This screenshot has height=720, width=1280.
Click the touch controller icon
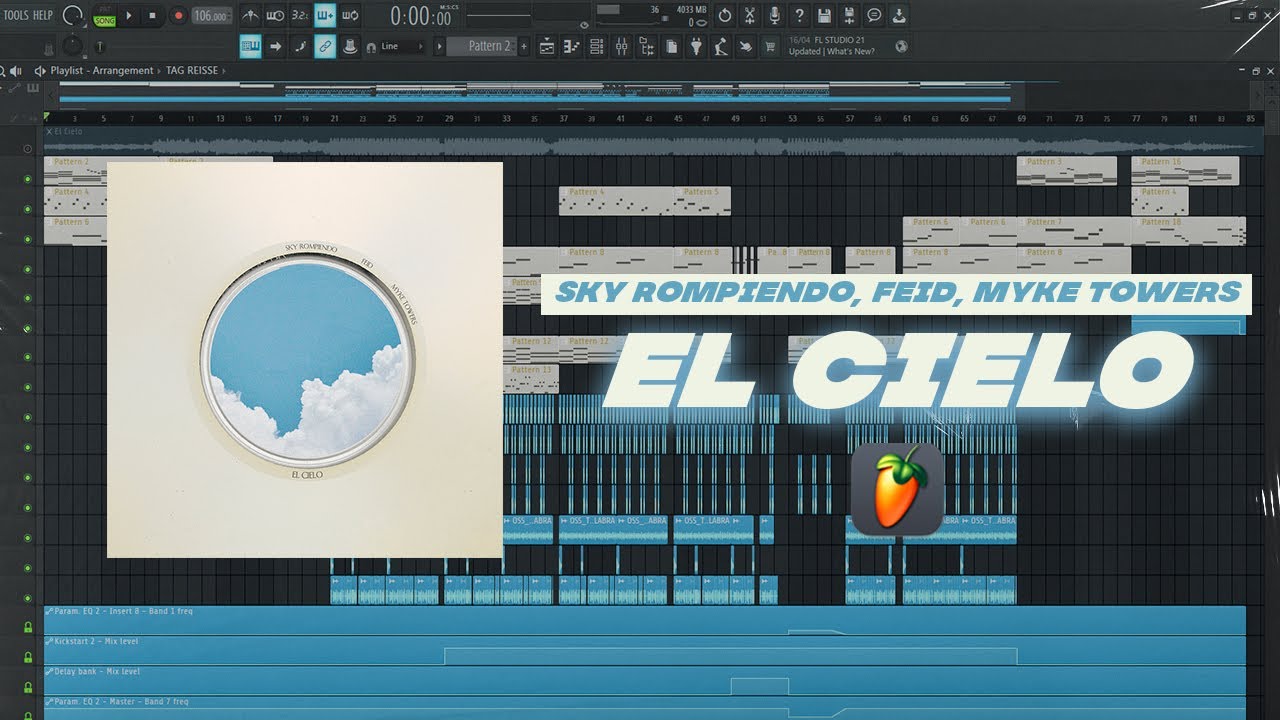point(746,46)
